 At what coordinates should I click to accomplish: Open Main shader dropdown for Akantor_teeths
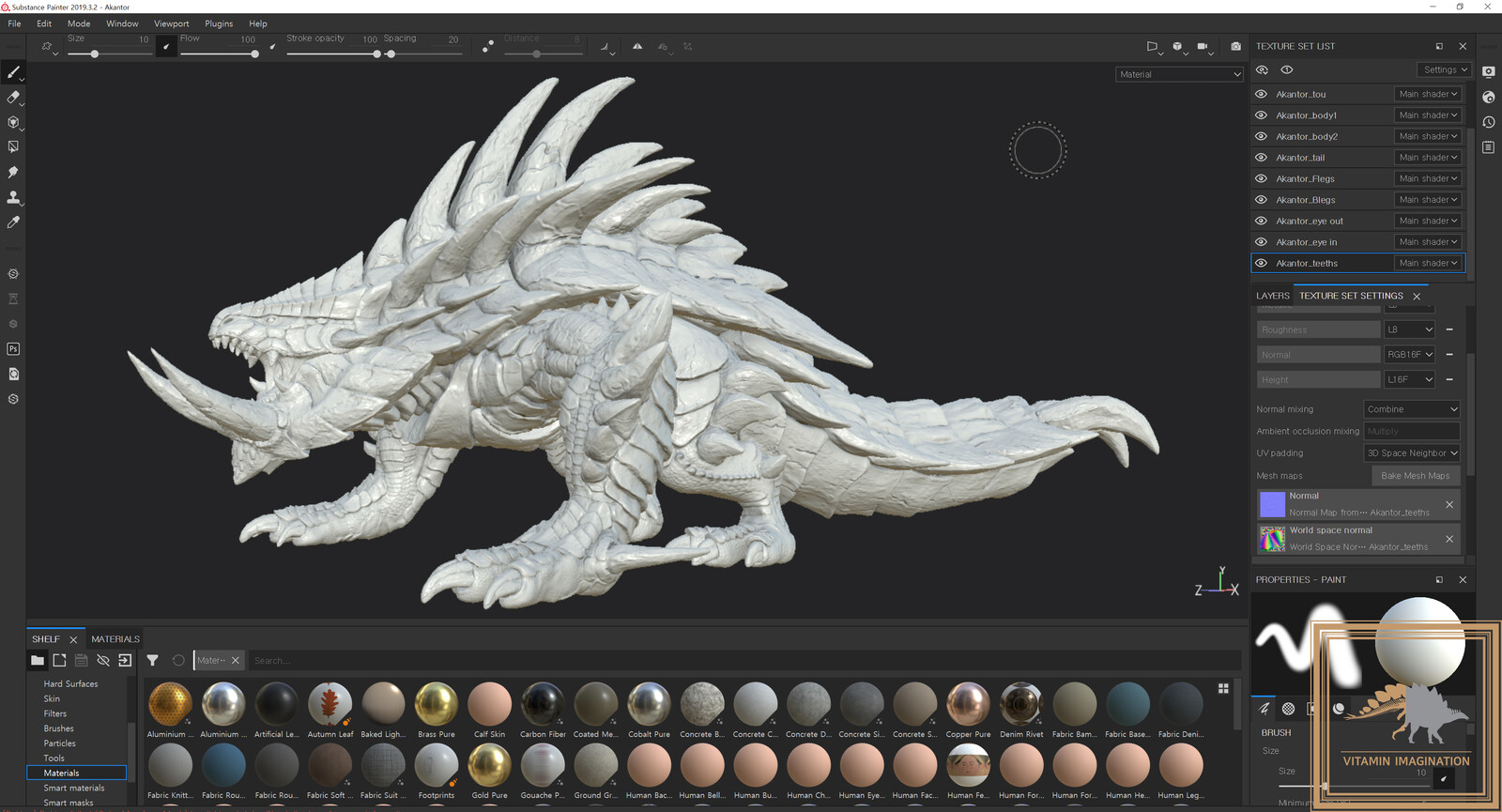(1428, 263)
